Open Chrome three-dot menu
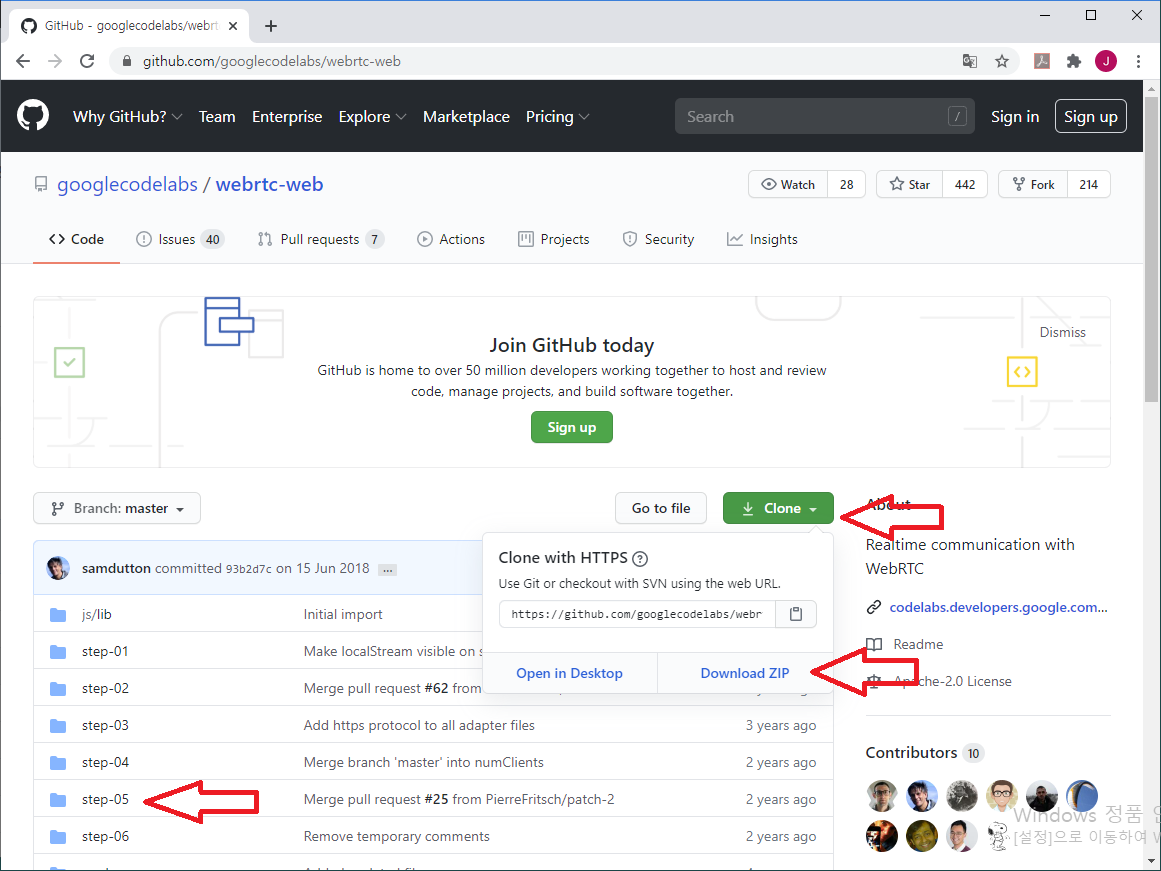 click(x=1138, y=61)
